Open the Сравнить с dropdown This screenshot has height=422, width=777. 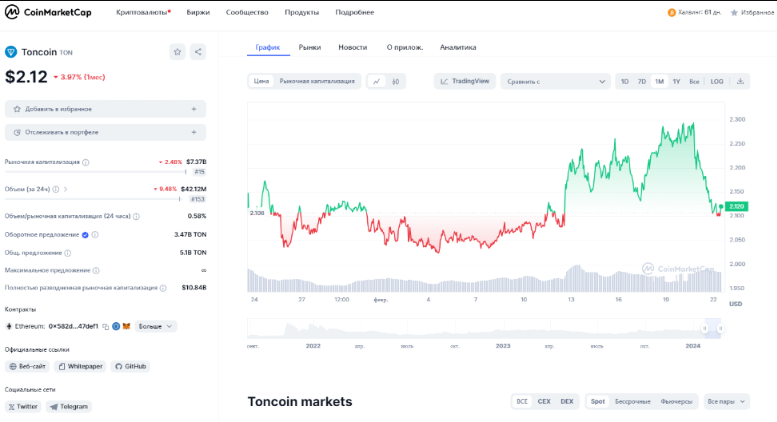click(555, 81)
